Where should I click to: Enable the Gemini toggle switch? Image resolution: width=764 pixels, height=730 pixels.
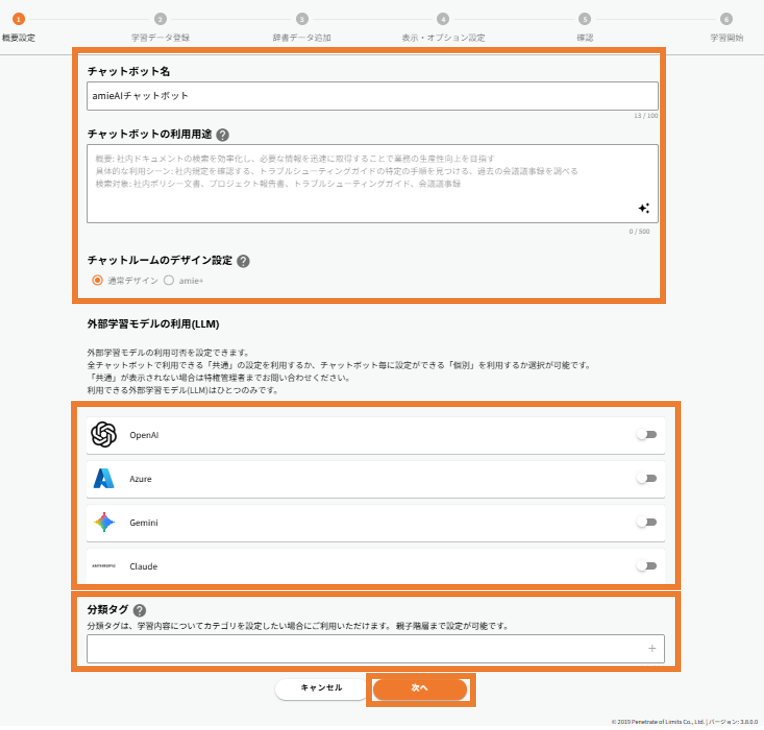pyautogui.click(x=646, y=522)
